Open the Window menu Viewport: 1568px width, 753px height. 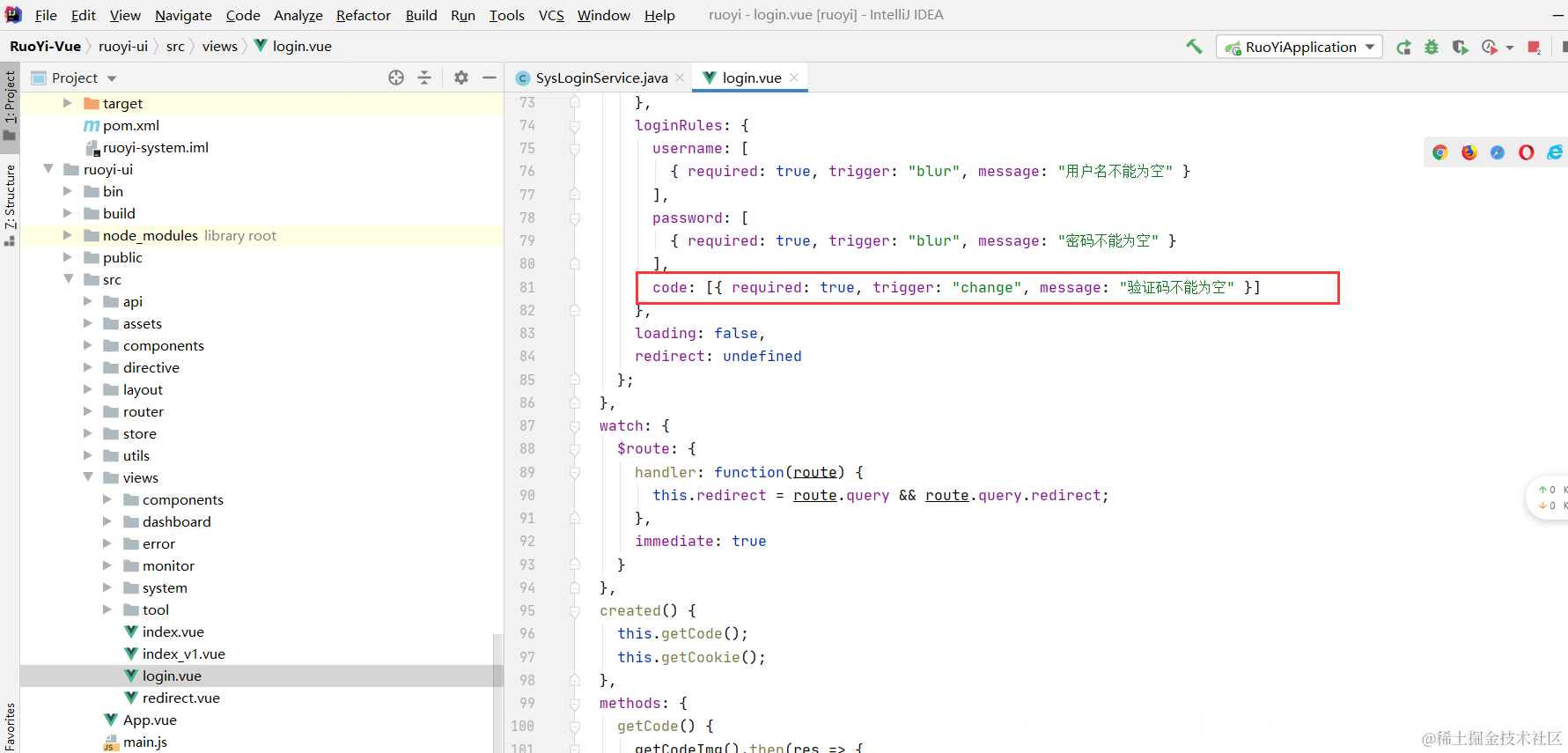coord(604,15)
